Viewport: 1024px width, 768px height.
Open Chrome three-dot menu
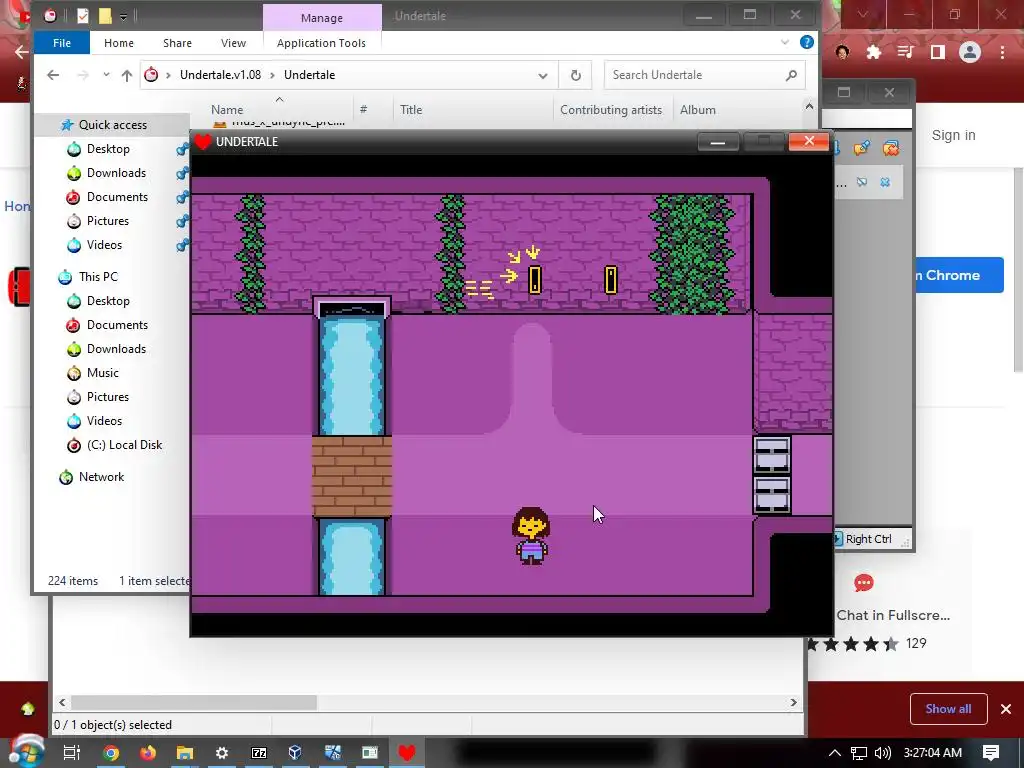[1002, 52]
